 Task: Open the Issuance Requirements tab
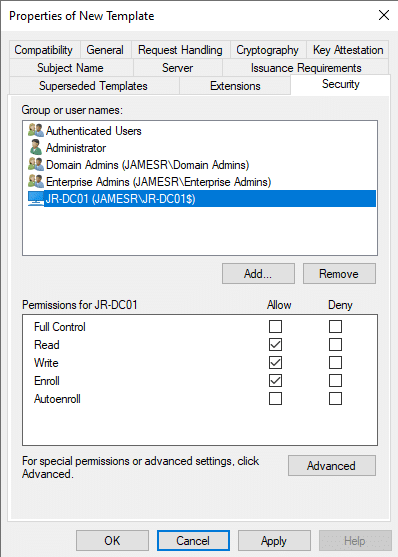click(306, 67)
